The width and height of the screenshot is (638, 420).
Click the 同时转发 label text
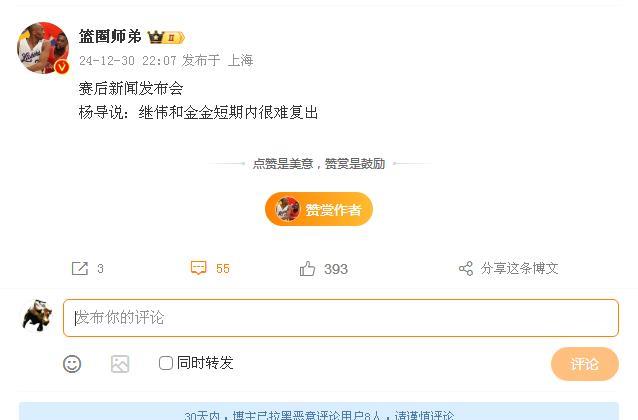point(205,363)
